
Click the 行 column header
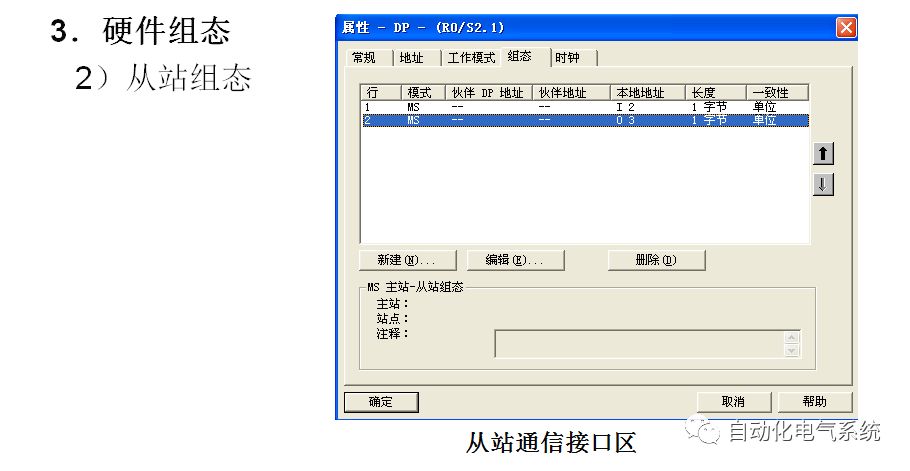(x=381, y=93)
